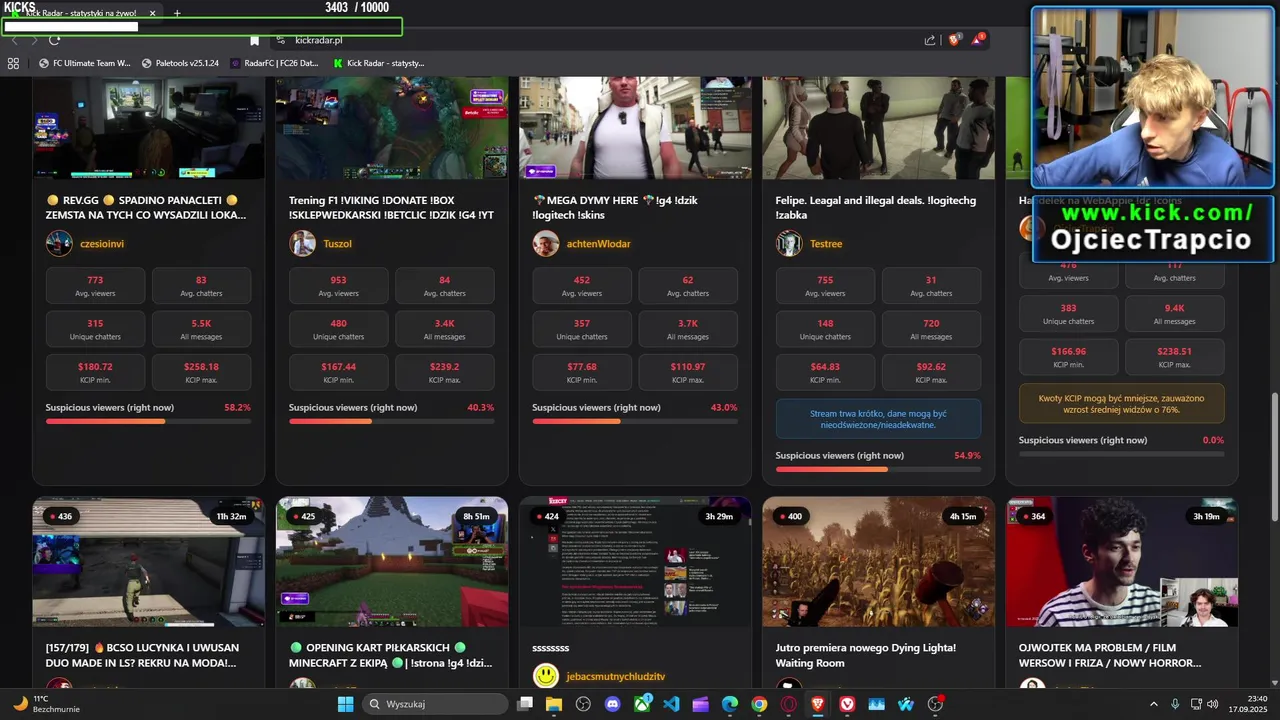The image size is (1280, 720).
Task: Open RadarFC | FC26 Dat... bookmark
Action: [274, 63]
